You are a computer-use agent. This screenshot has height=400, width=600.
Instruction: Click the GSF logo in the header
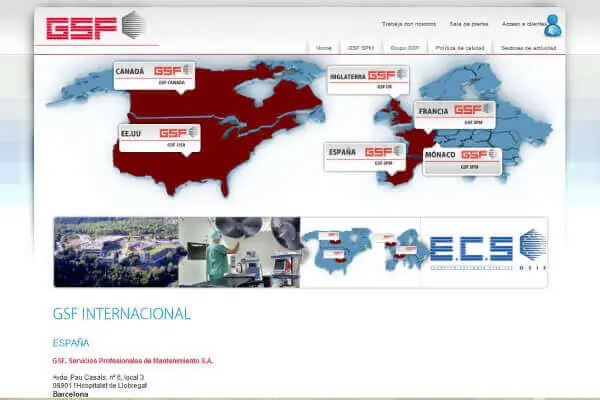tap(96, 26)
